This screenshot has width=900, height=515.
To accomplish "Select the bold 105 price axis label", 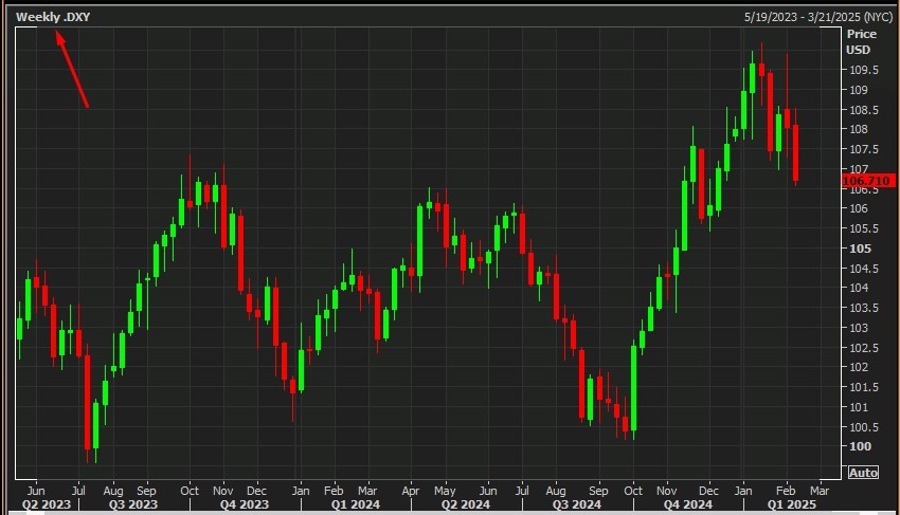I will pyautogui.click(x=860, y=249).
